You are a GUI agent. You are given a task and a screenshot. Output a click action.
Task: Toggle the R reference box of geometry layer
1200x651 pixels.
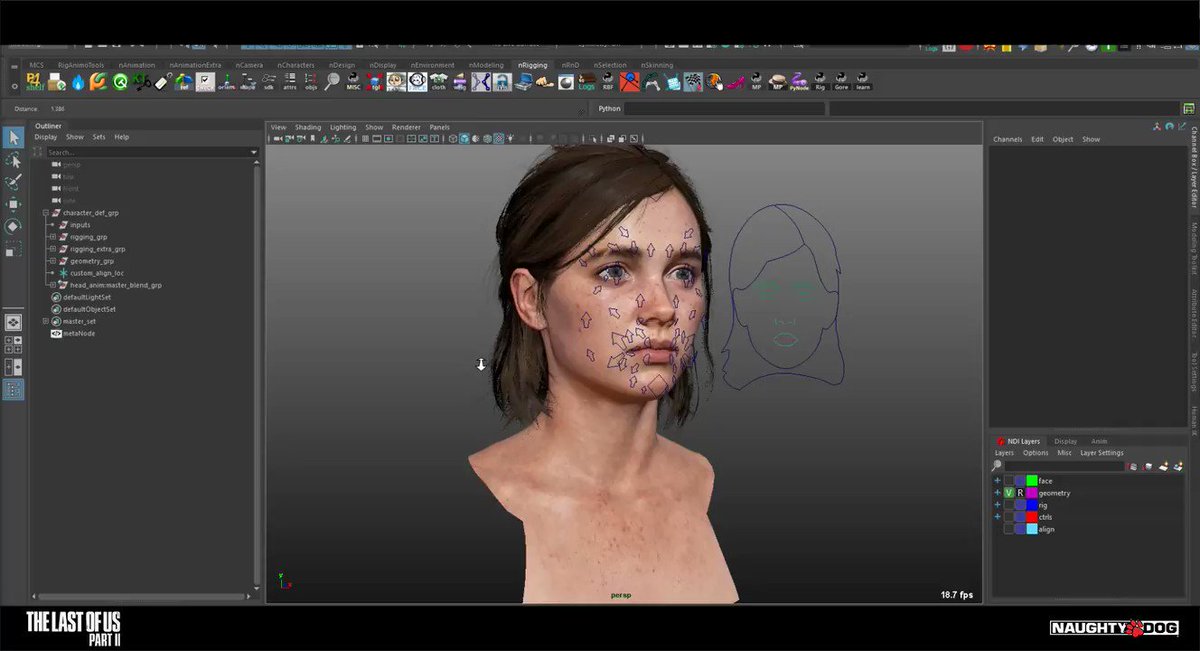(1020, 493)
